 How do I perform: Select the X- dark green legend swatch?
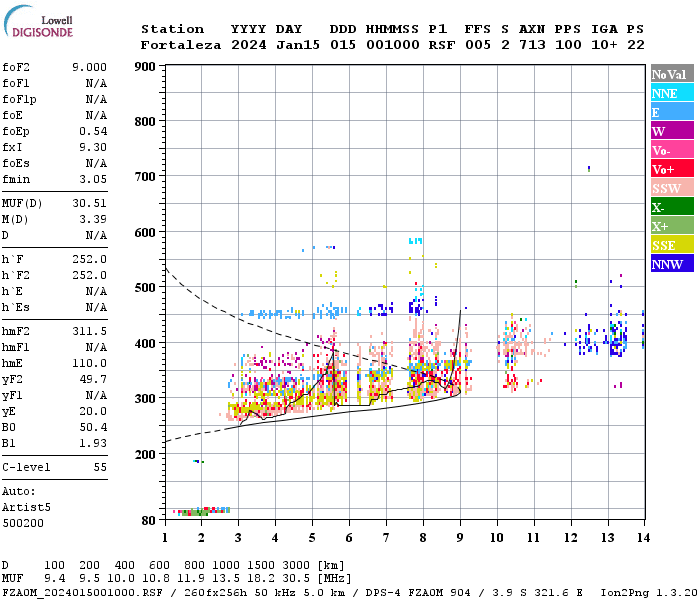coord(672,207)
